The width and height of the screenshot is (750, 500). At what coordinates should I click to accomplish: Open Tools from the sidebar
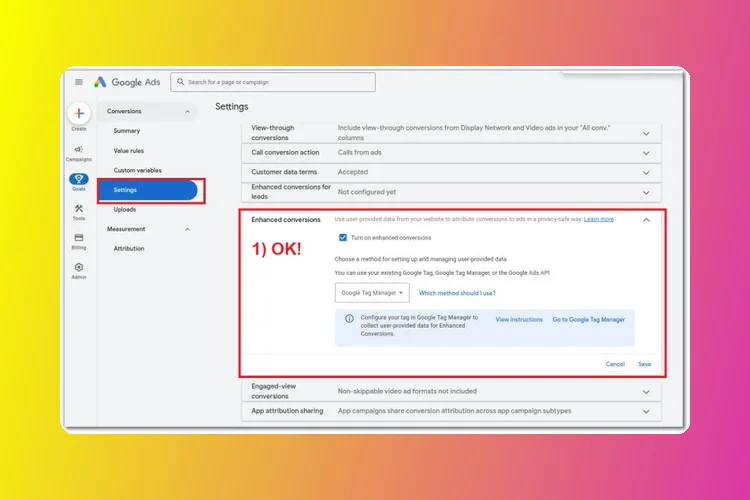click(79, 212)
